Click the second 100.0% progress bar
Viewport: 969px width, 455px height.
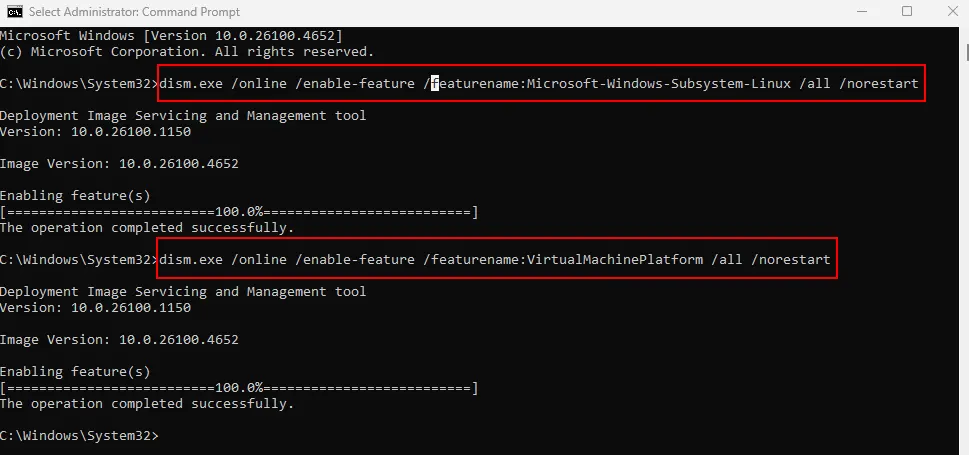[240, 388]
